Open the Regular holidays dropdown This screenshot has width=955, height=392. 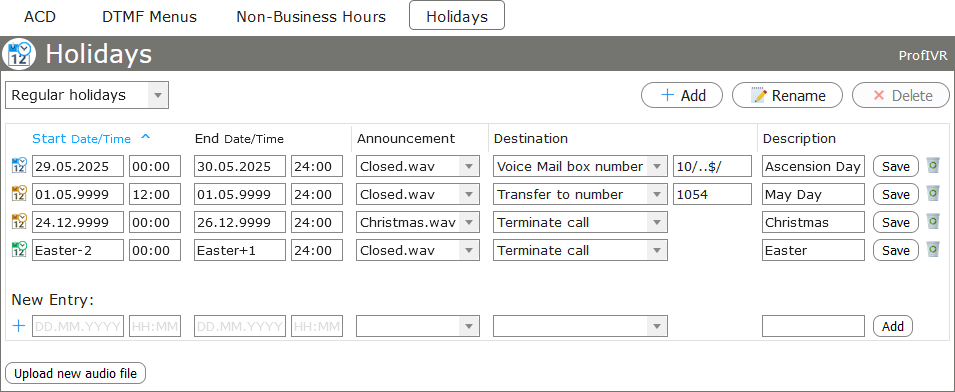[86, 96]
